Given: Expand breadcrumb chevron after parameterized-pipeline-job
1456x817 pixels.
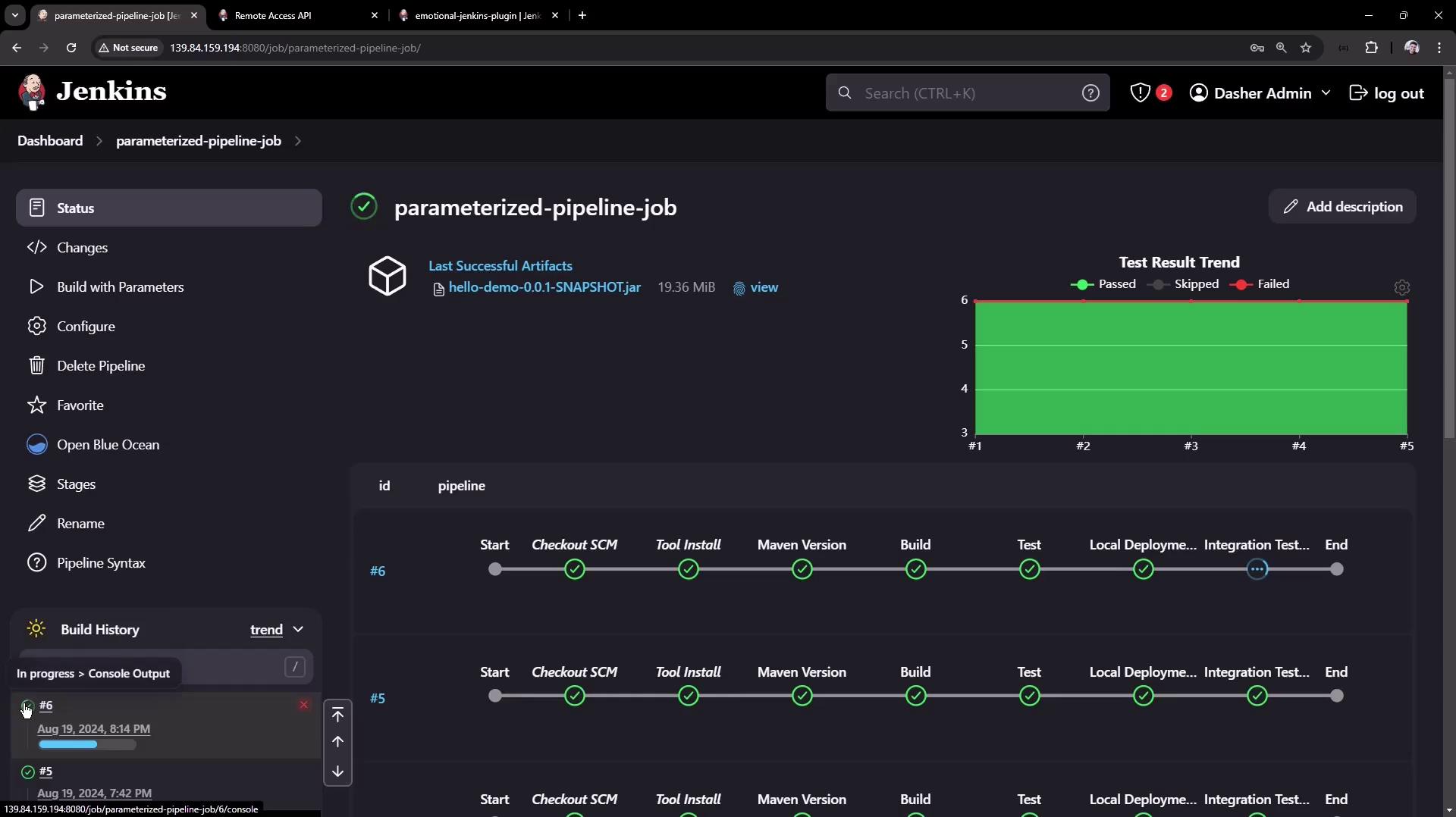Looking at the screenshot, I should click(298, 141).
